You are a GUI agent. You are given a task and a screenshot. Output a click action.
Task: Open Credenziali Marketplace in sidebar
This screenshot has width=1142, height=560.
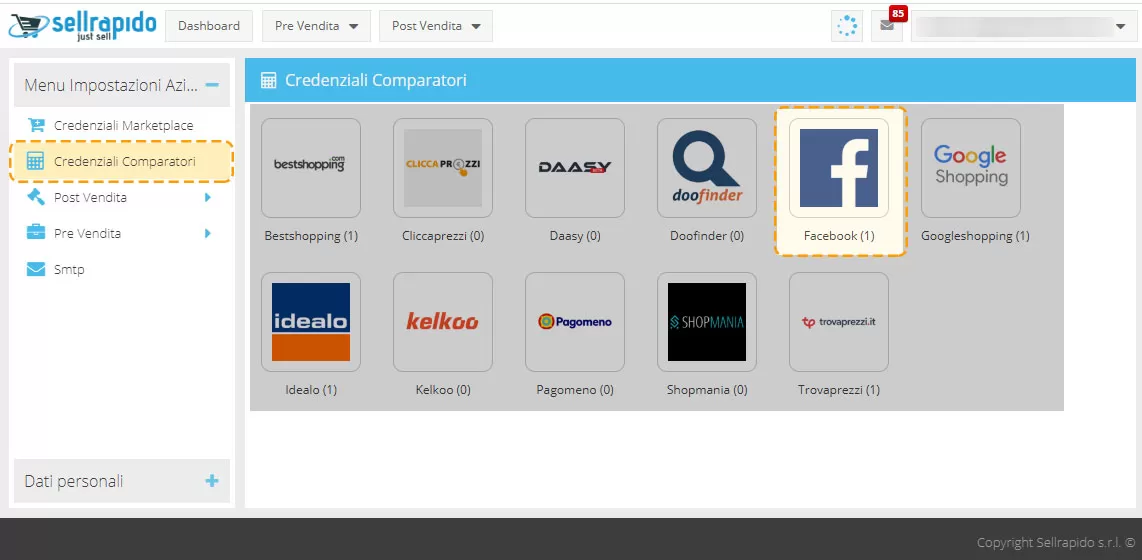coord(123,126)
